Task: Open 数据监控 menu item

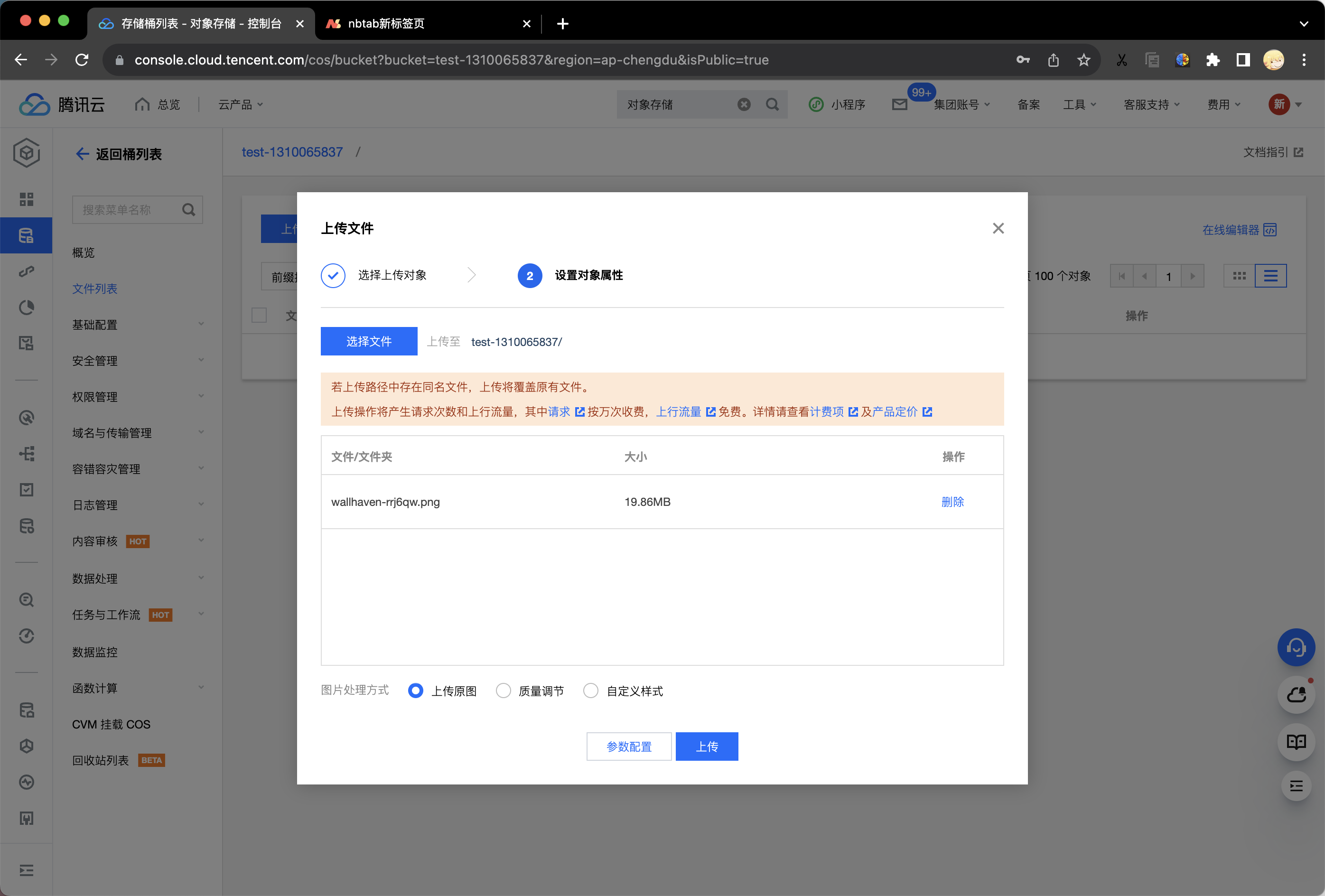Action: pos(94,652)
